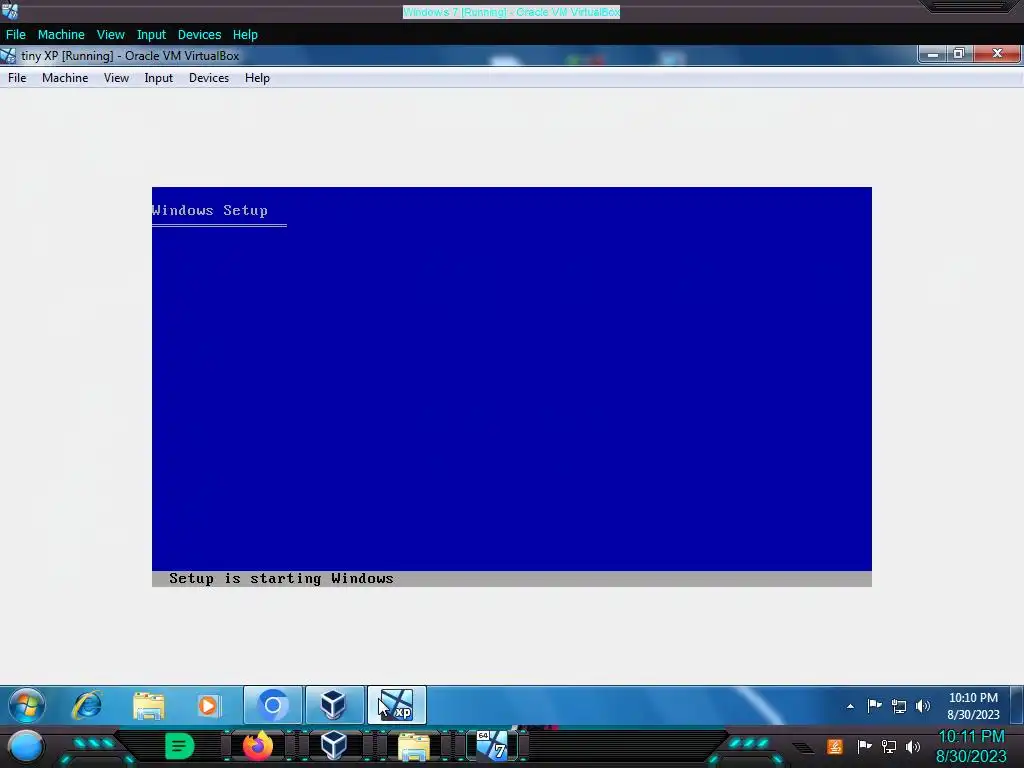
Task: Click the 10:11 PM clock in host taskbar
Action: click(x=971, y=746)
